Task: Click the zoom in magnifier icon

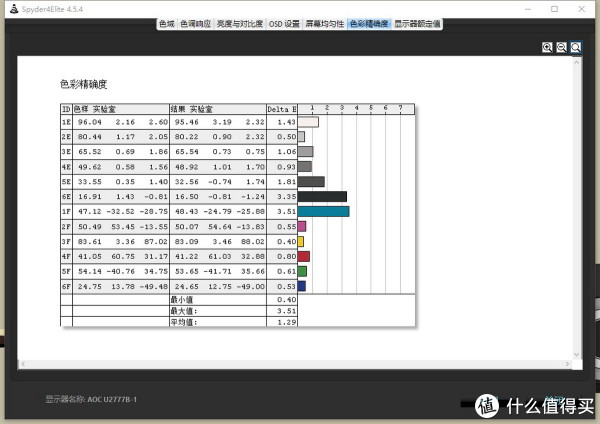Action: [x=547, y=47]
